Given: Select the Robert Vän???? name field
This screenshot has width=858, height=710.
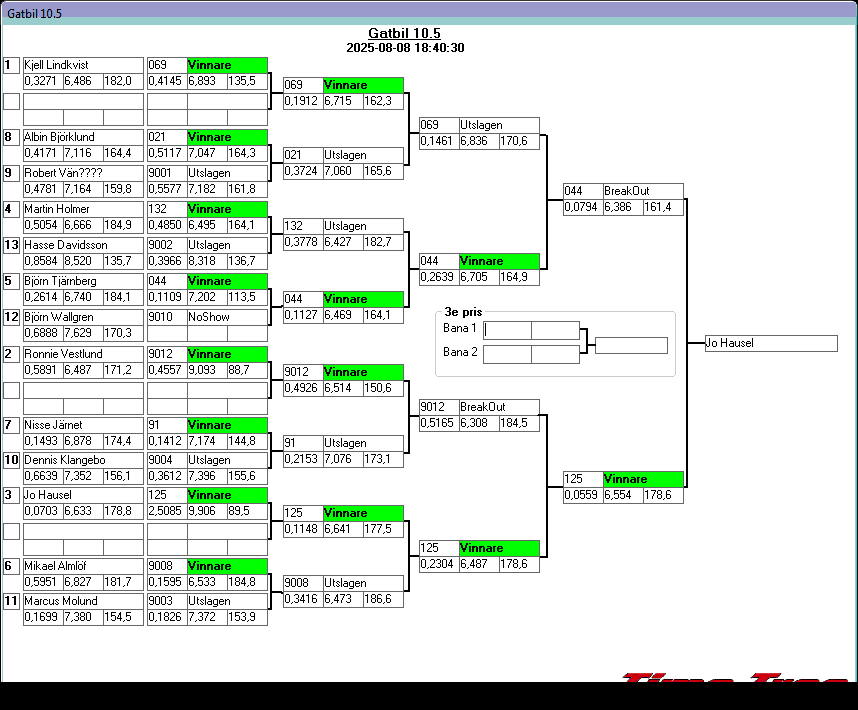Looking at the screenshot, I should pos(83,173).
